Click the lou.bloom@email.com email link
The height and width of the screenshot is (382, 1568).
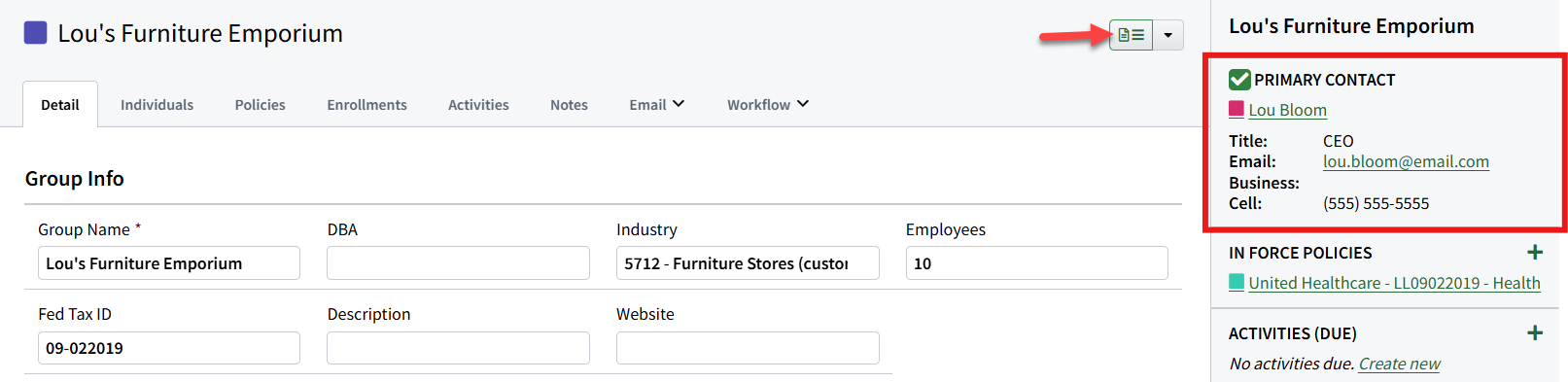pos(1406,161)
